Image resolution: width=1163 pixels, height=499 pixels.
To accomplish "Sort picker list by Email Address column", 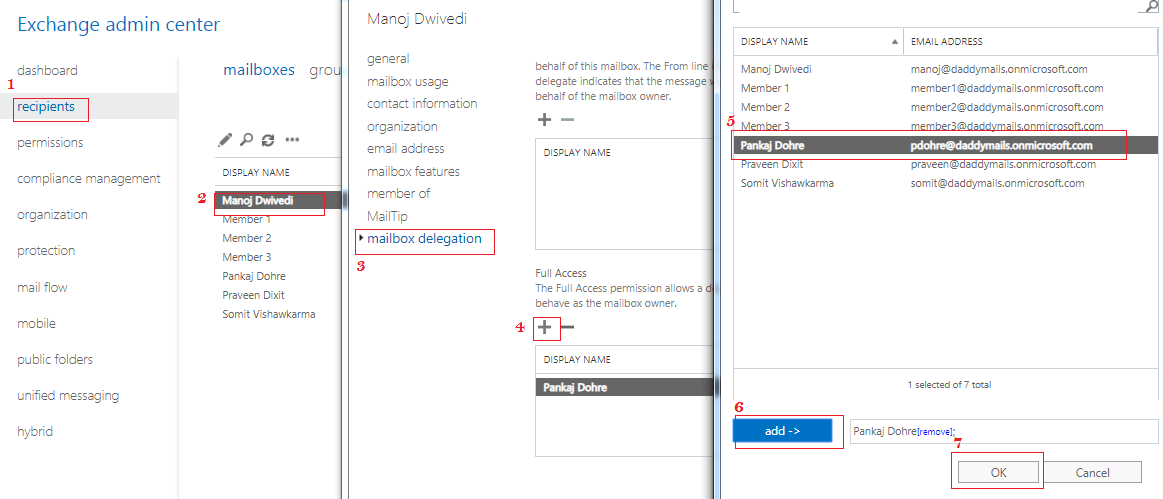I will [946, 42].
